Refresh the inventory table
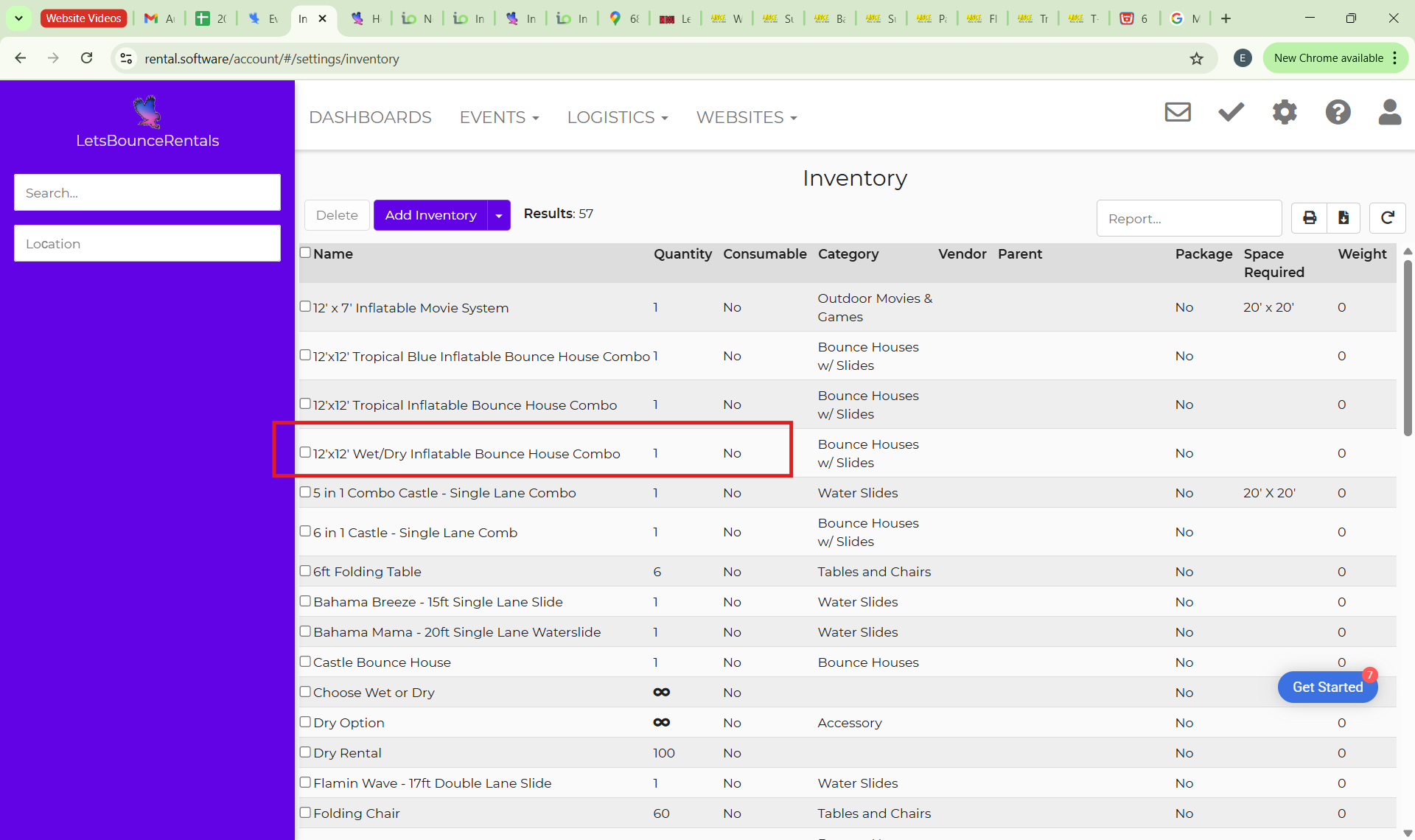 point(1387,218)
